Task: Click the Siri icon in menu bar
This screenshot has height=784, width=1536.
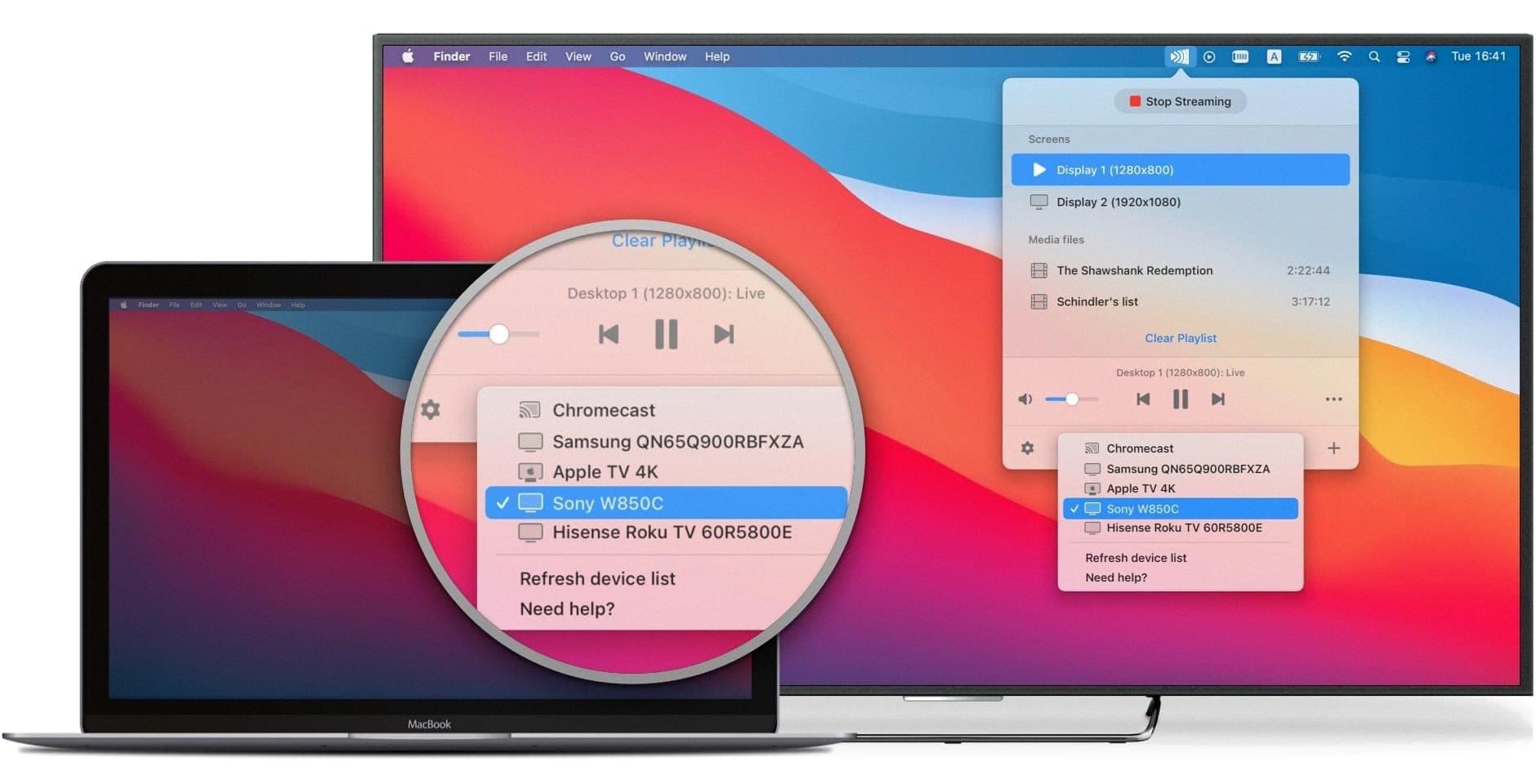Action: [x=1431, y=56]
